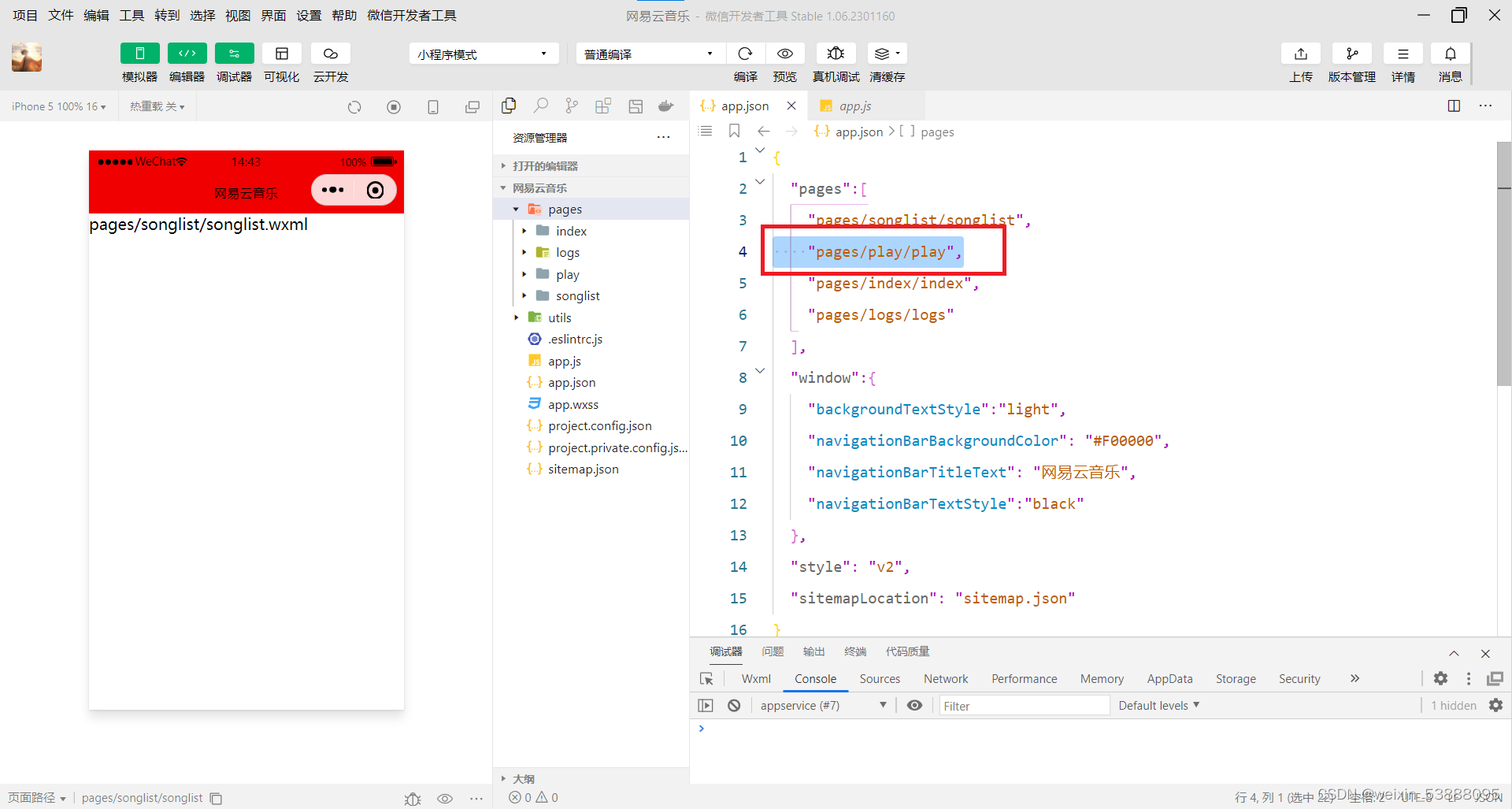Toggle the simulator panel button
Viewport: 1512px width, 809px height.
pos(140,54)
